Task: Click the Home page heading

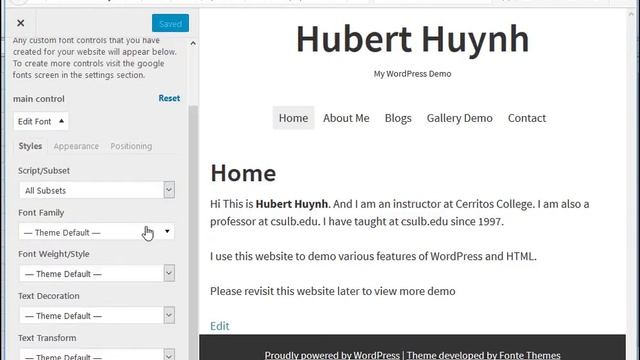Action: [243, 173]
